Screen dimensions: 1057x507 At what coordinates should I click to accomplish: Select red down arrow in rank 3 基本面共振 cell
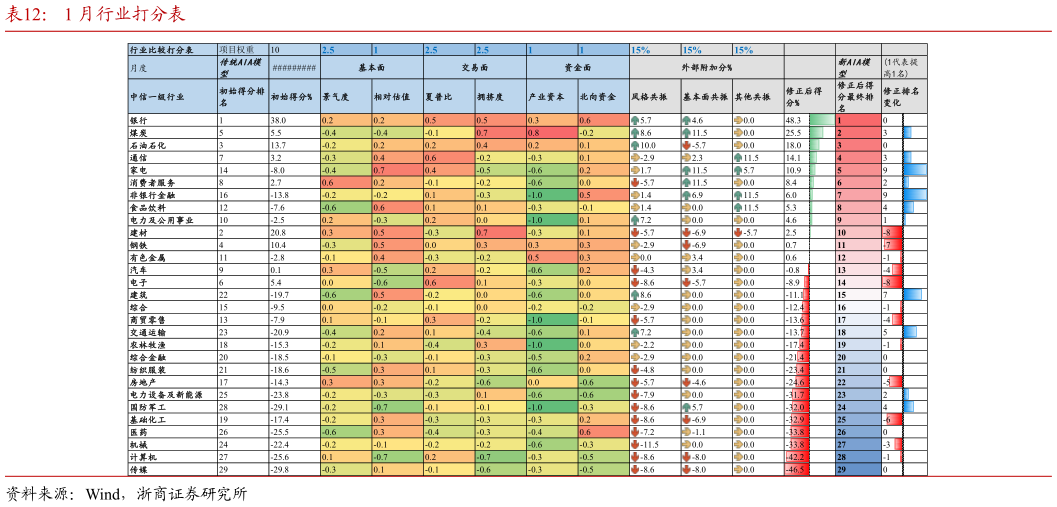687,145
